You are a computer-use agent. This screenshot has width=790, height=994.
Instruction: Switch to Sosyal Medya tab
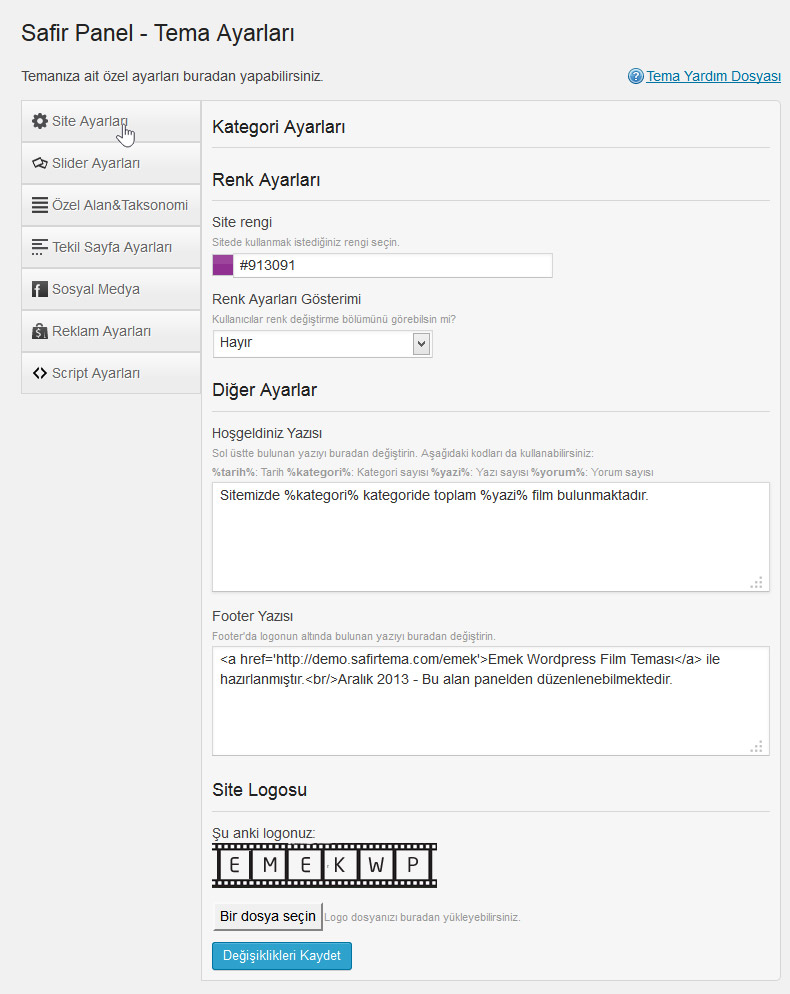click(111, 289)
